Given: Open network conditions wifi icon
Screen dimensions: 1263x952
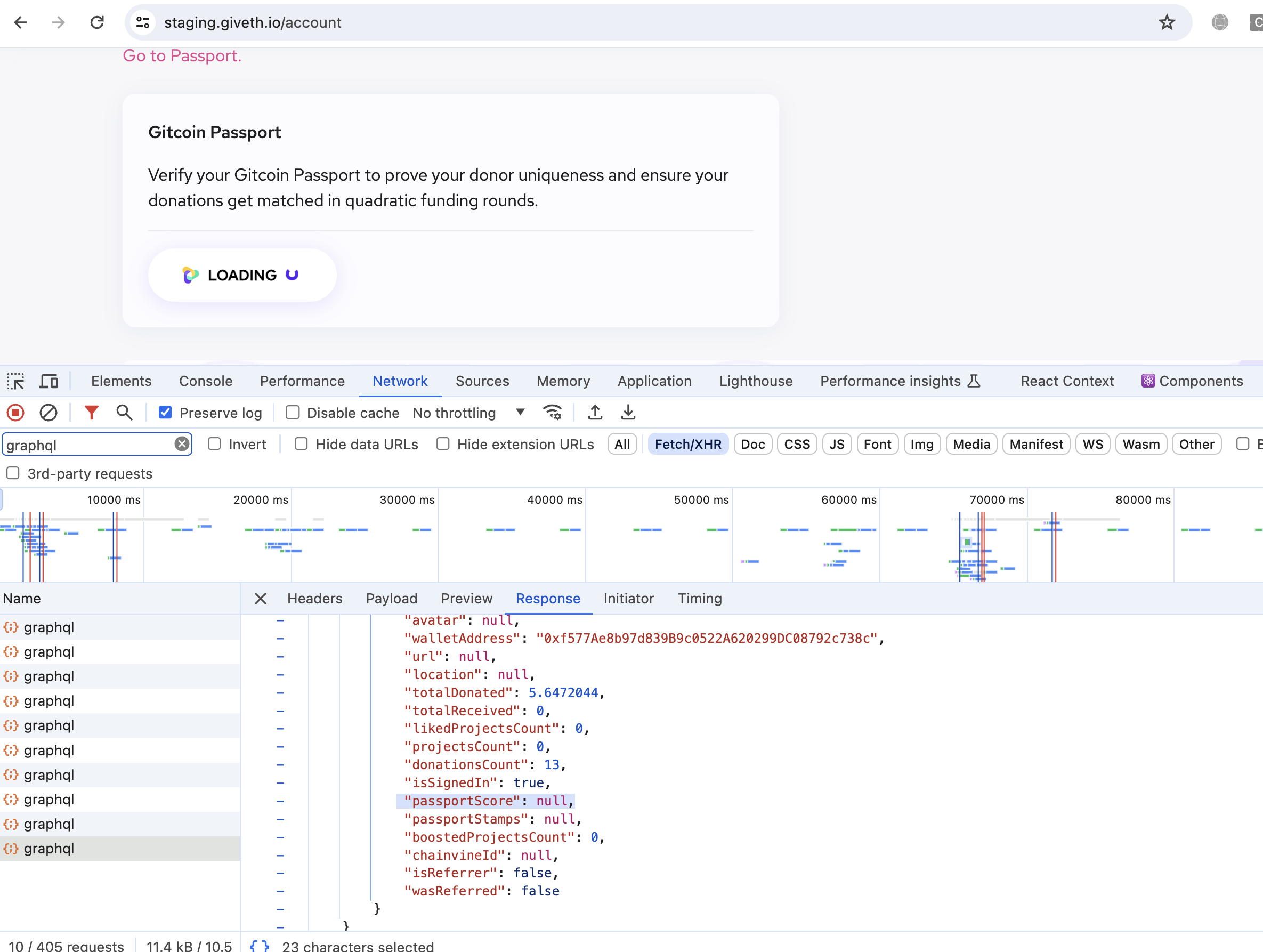Looking at the screenshot, I should pos(552,413).
